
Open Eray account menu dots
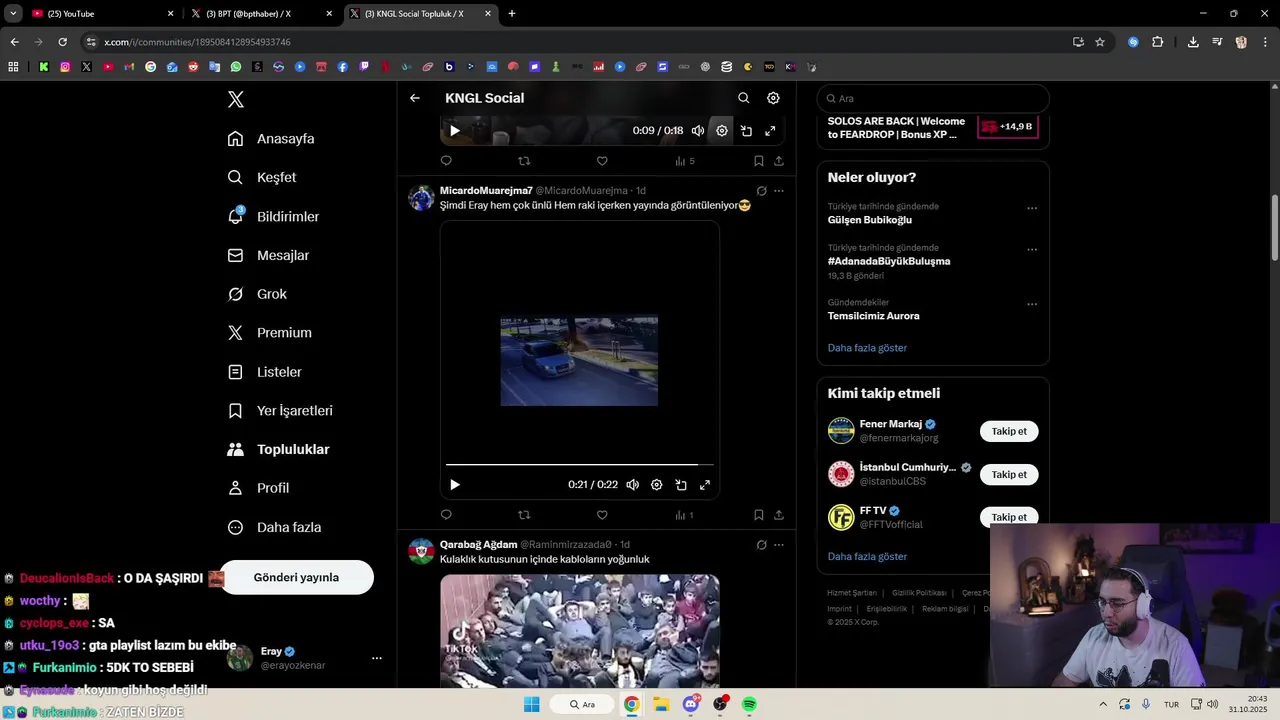(x=377, y=658)
